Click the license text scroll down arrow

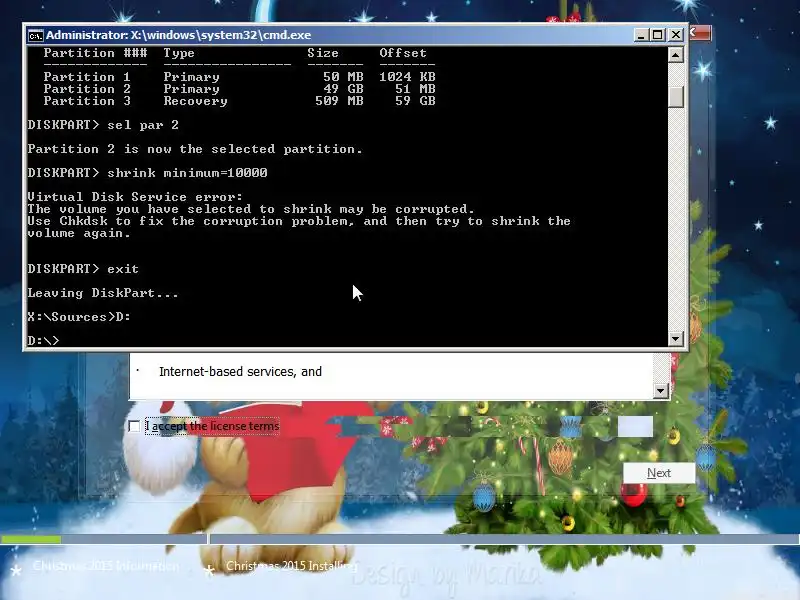[661, 391]
